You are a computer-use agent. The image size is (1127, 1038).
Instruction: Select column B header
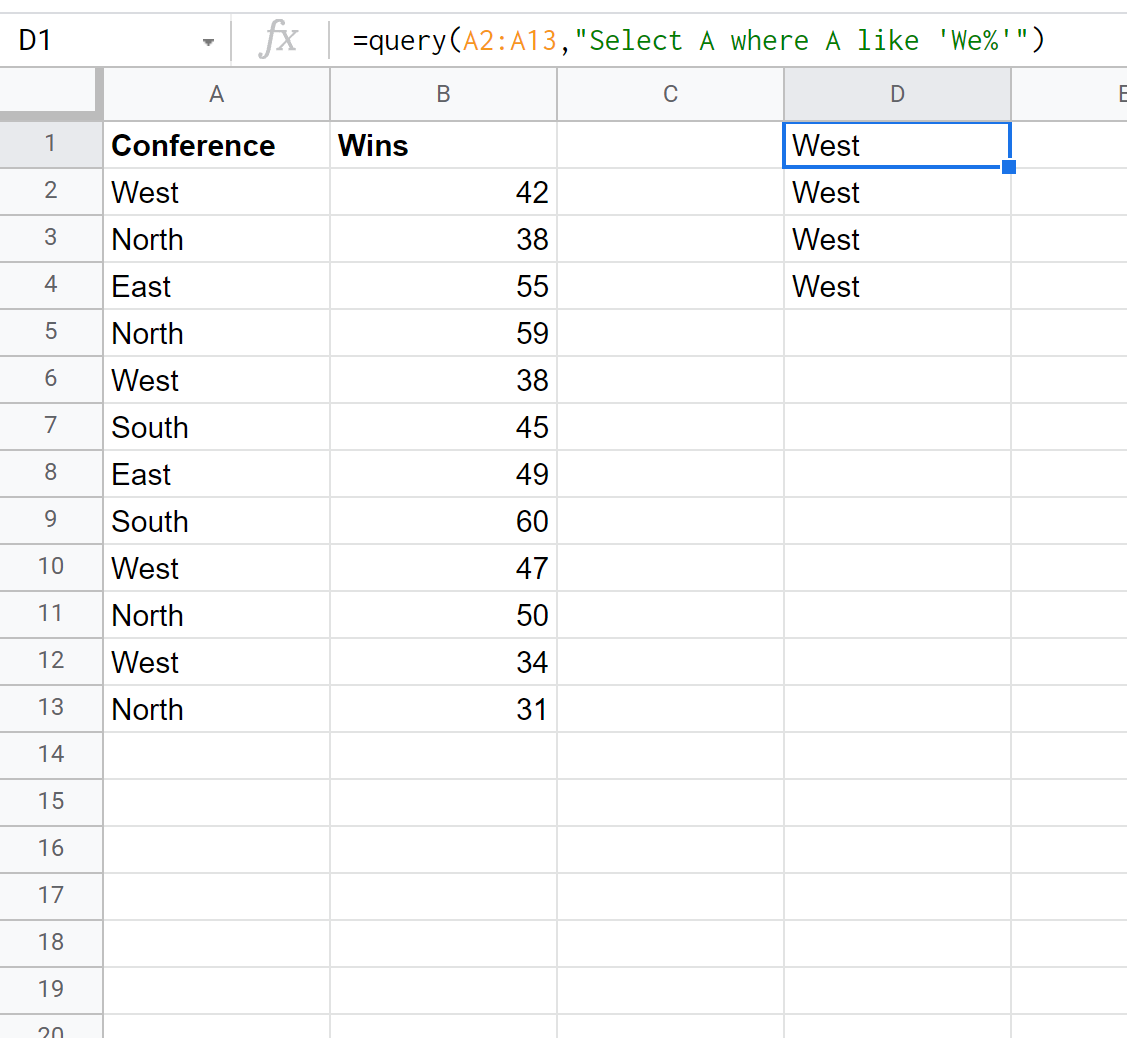click(443, 94)
